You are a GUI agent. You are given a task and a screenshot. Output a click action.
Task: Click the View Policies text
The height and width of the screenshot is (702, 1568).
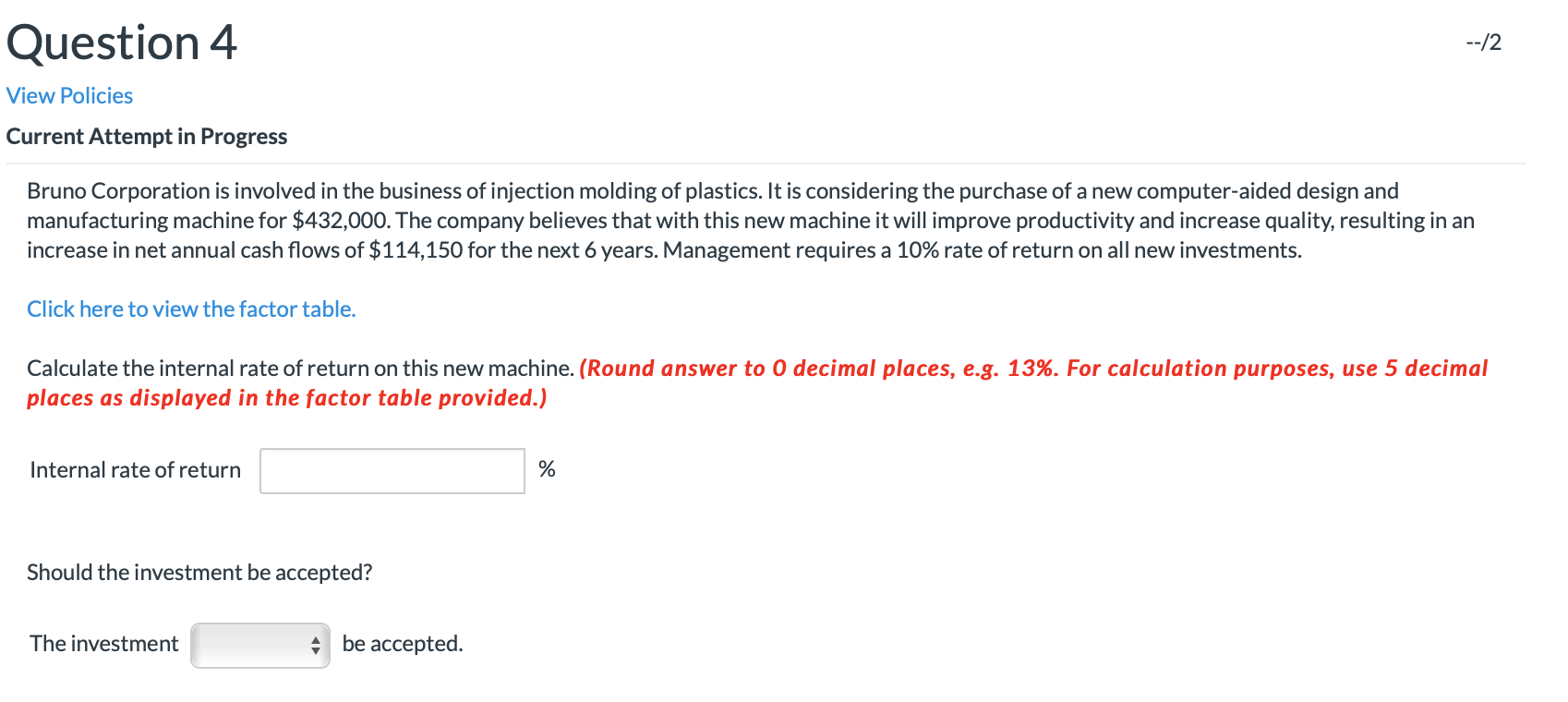tap(68, 95)
